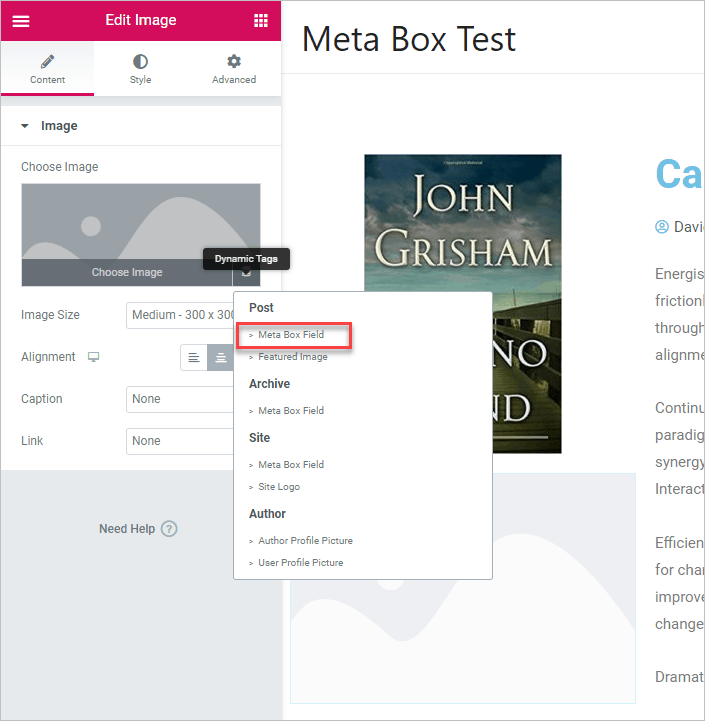Screen dimensions: 705x721
Task: Select Meta Box Field under Post
Action: pos(291,335)
